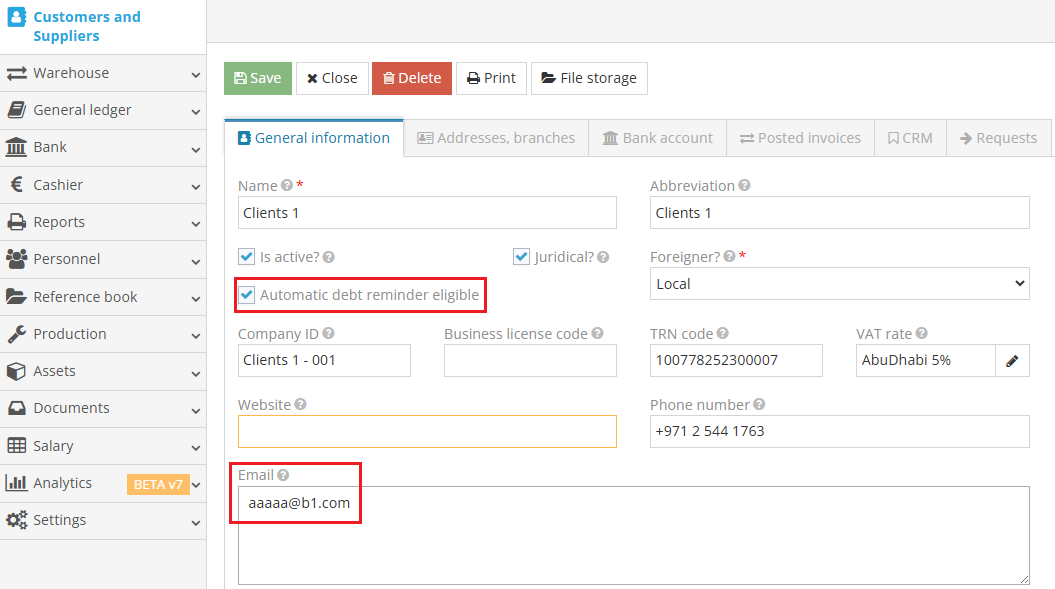Click the Customers and Suppliers header icon
Viewport: 1055px width, 589px height.
click(x=15, y=17)
